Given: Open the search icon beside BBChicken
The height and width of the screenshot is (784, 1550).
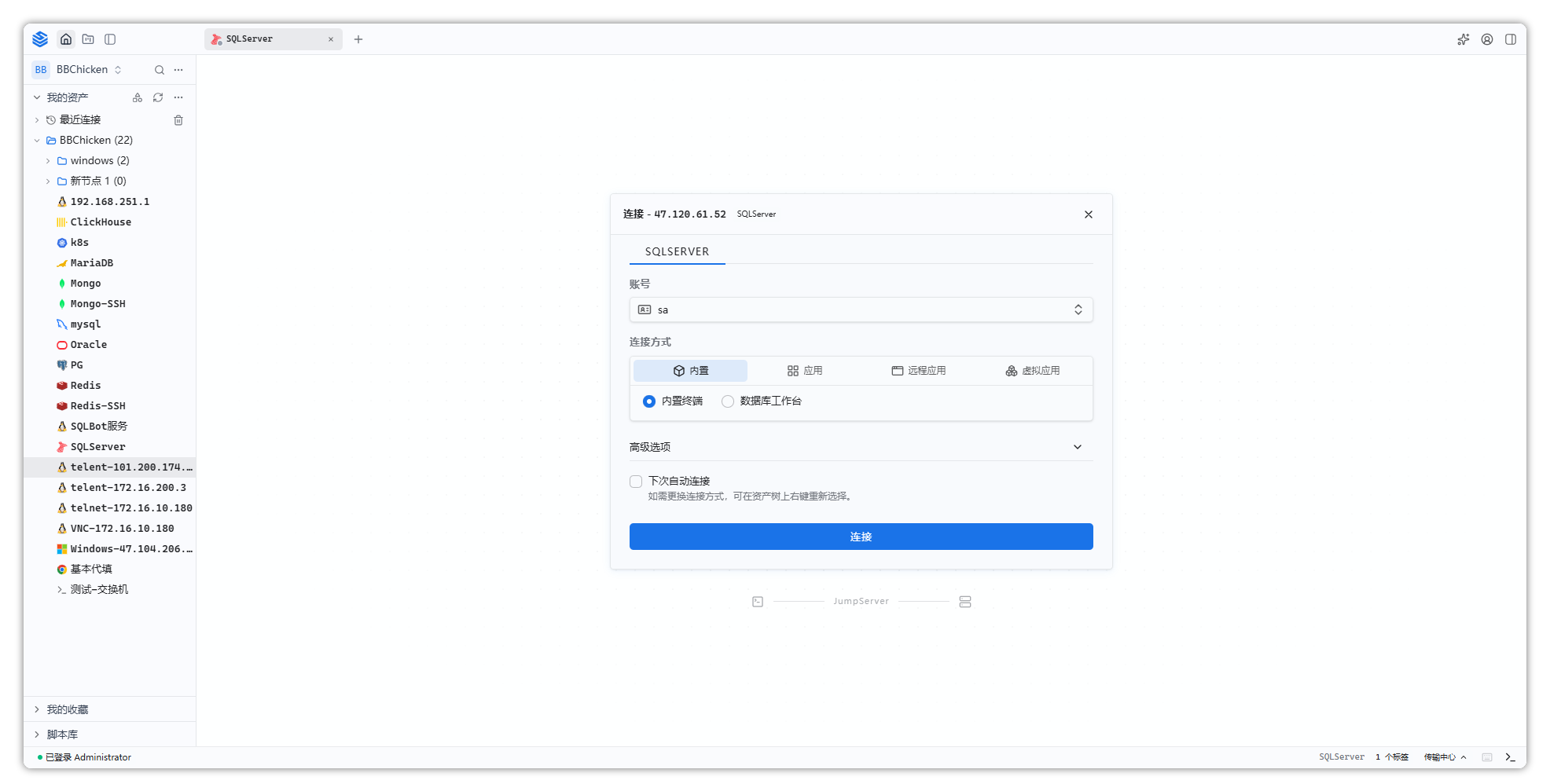Looking at the screenshot, I should (x=160, y=70).
